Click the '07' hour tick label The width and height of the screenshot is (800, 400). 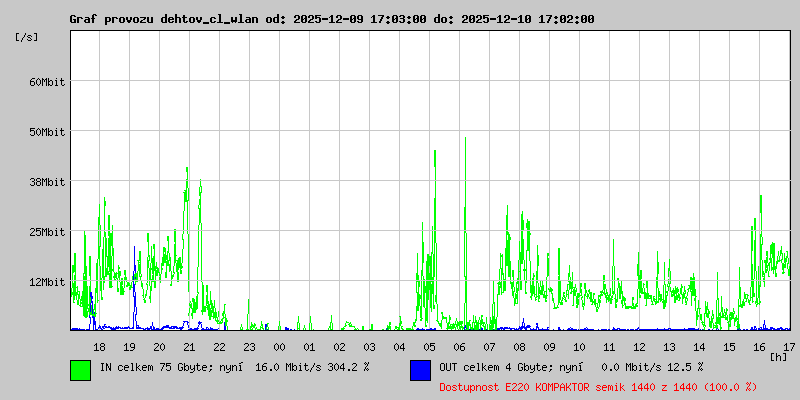coord(490,347)
